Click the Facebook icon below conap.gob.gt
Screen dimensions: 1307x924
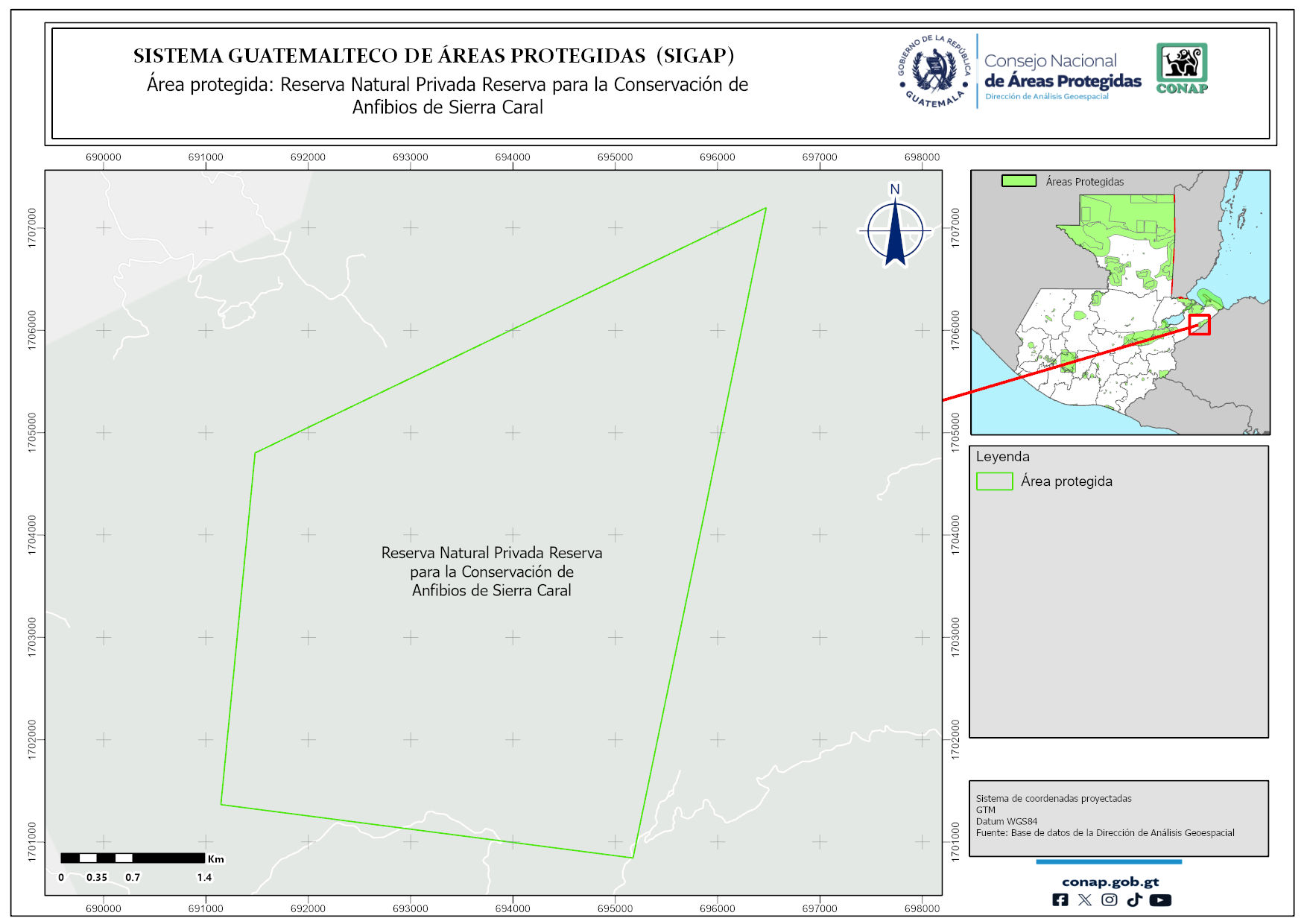pos(1060,900)
